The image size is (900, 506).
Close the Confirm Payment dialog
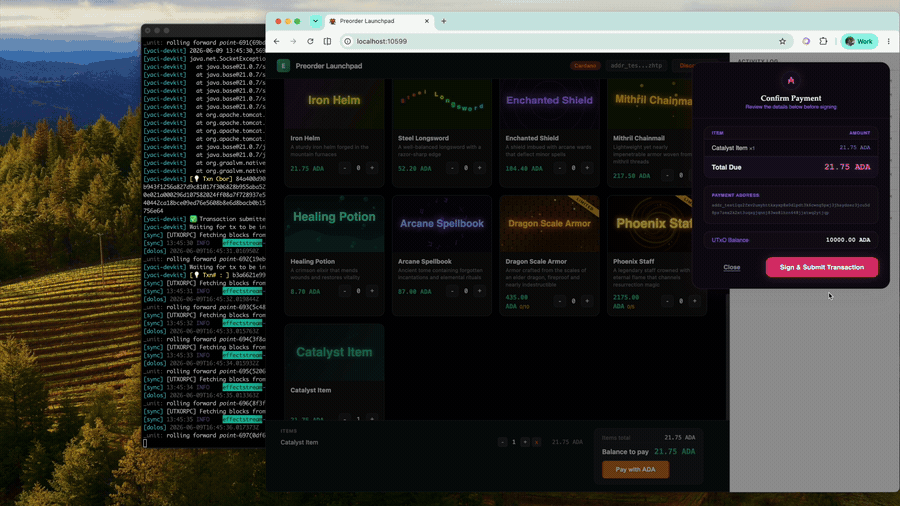tap(731, 267)
